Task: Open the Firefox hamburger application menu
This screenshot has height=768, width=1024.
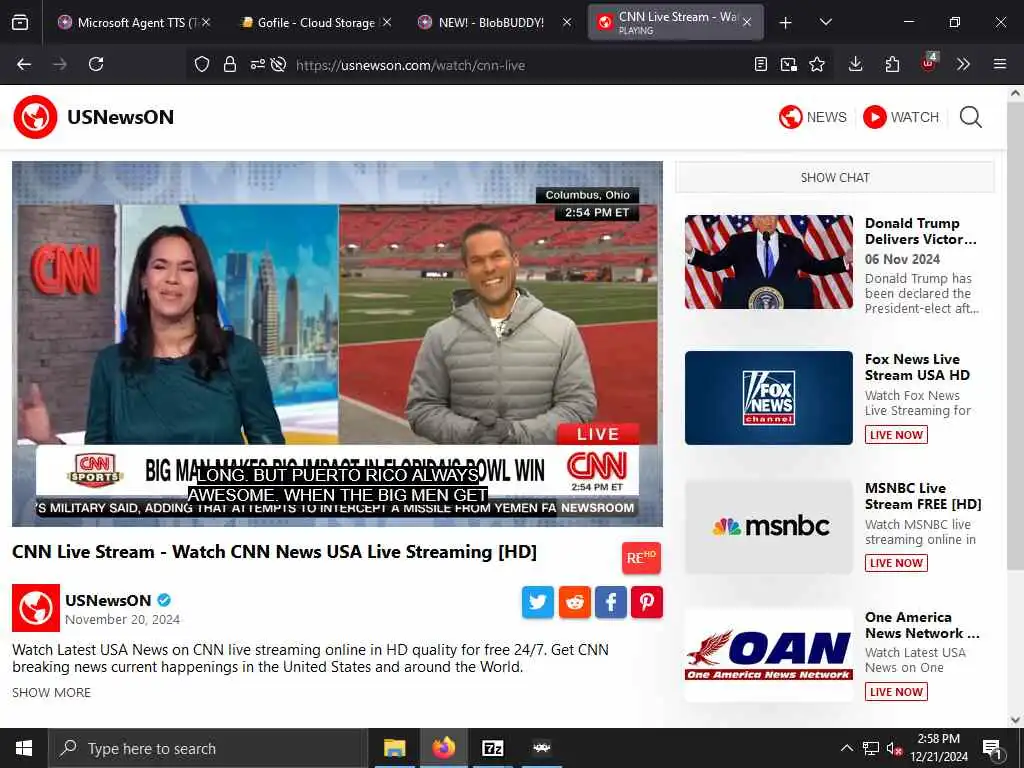Action: [1000, 64]
